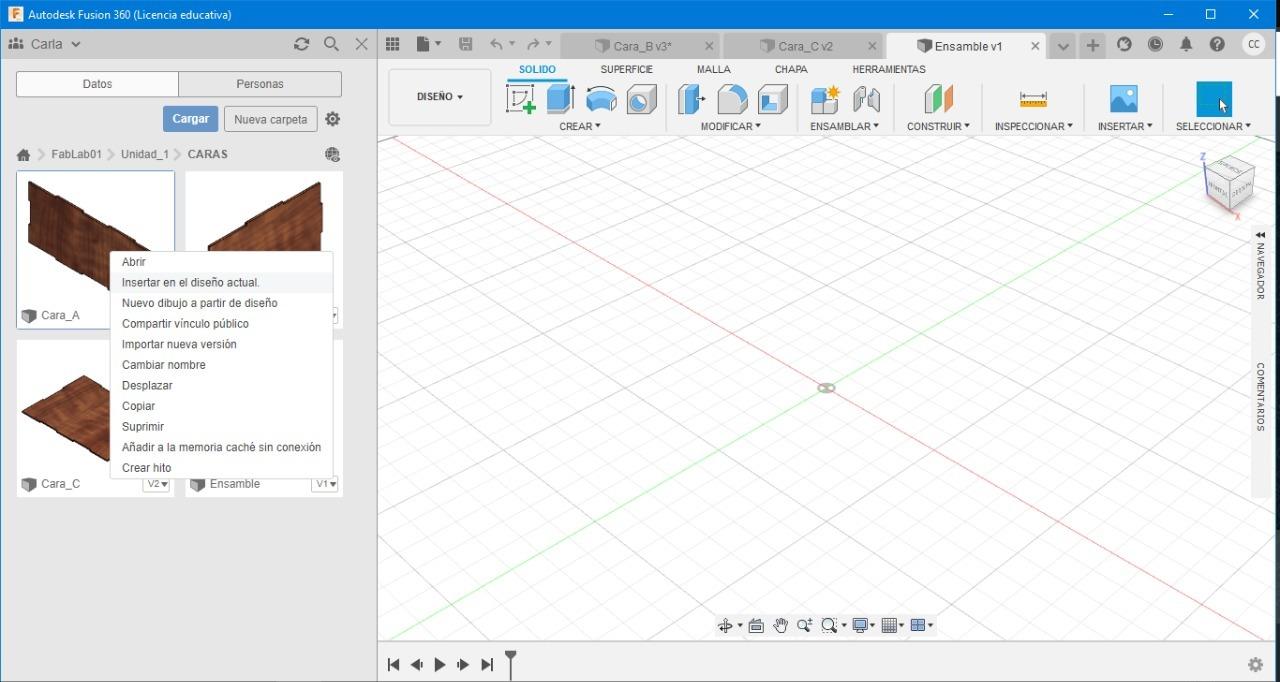
Task: Open search in data panel
Action: [332, 44]
